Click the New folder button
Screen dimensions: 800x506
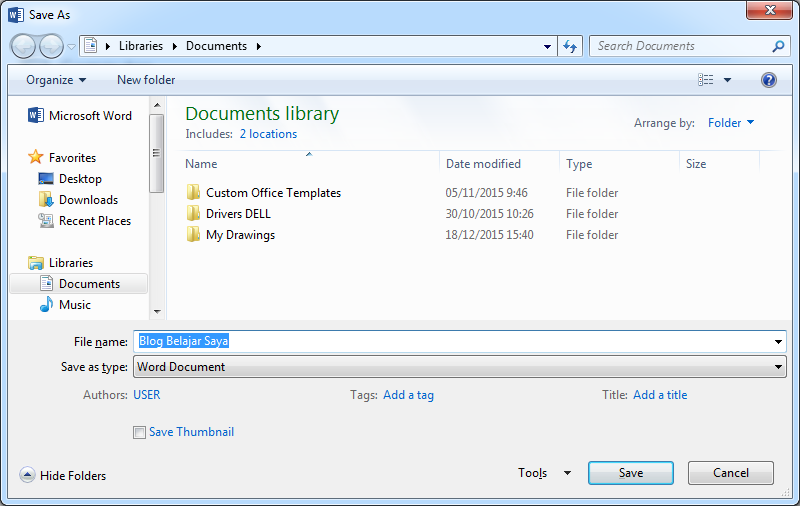click(146, 80)
